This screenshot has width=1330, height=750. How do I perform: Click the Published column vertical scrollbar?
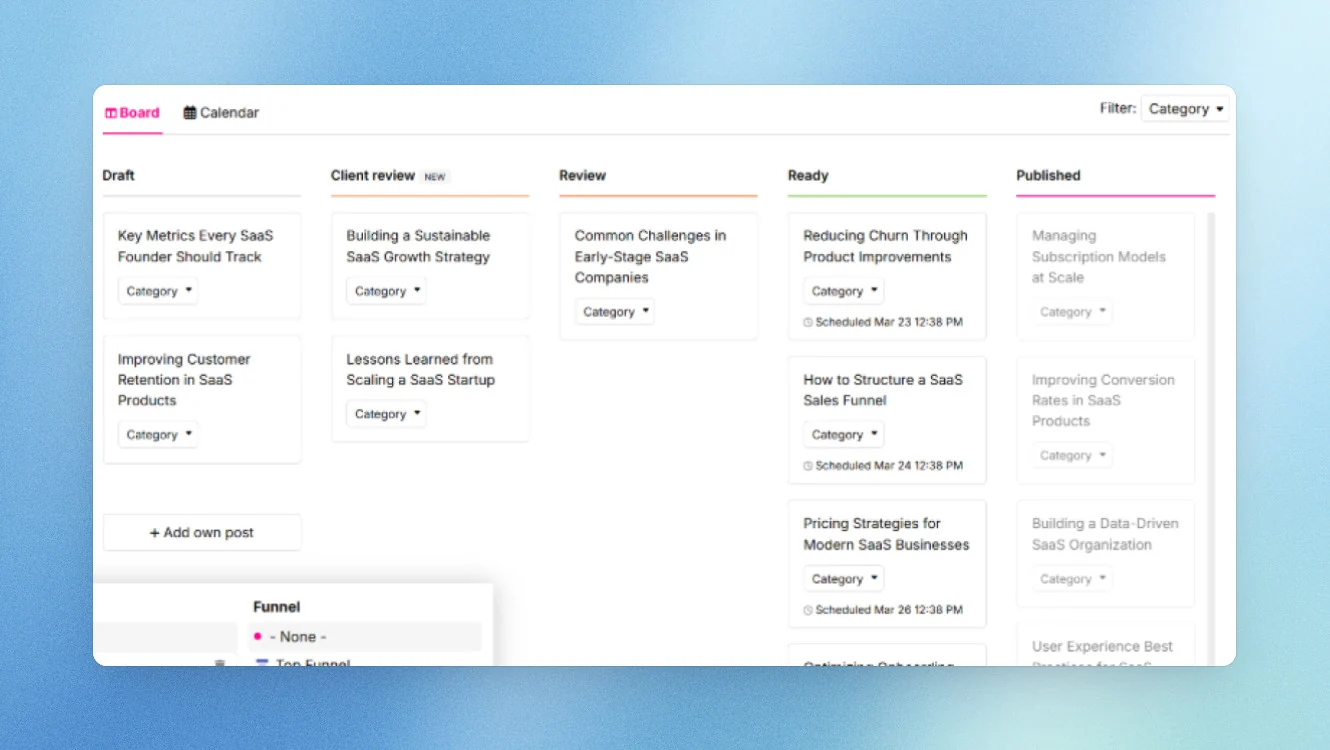click(1211, 438)
